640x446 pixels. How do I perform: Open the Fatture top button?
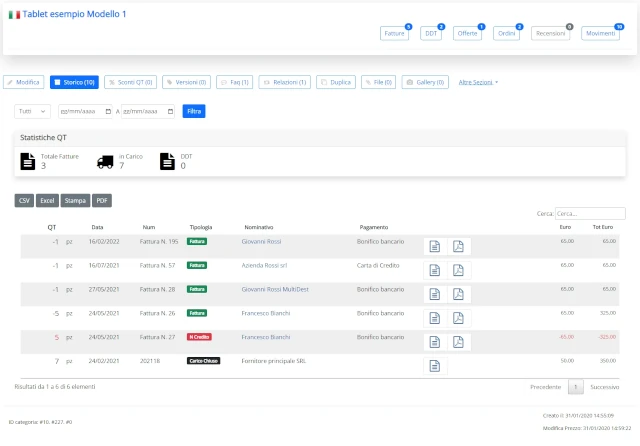point(394,33)
